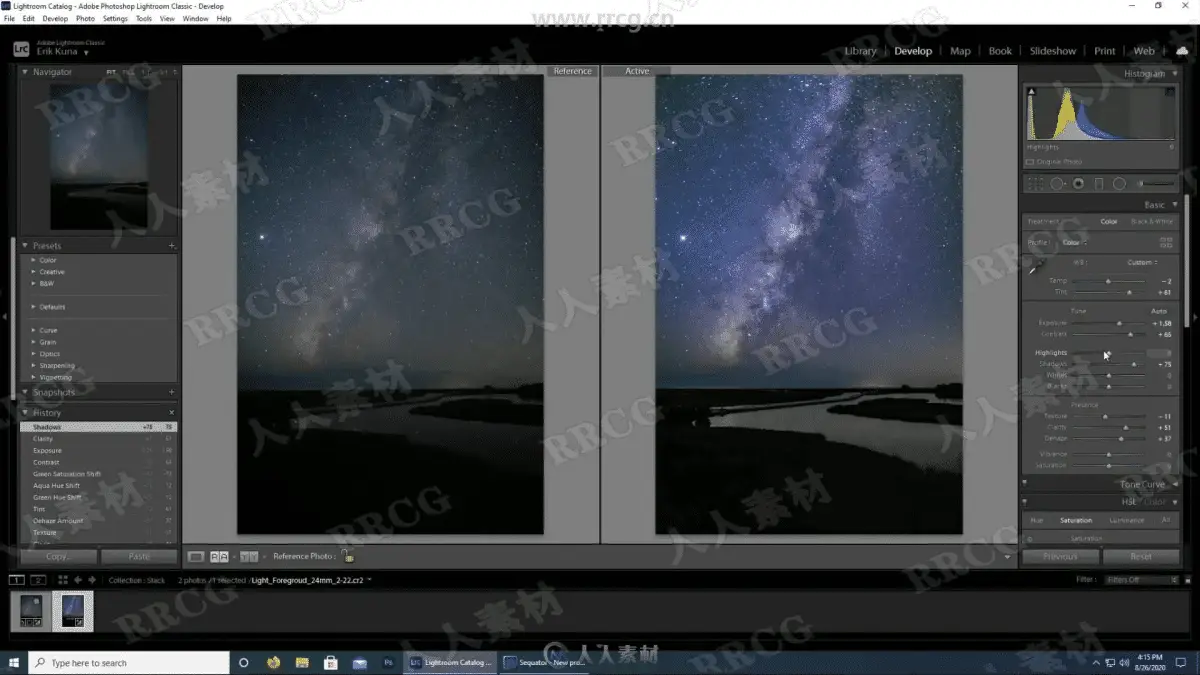The image size is (1200, 675).
Task: Go back with filmstrip left arrow
Action: [78, 580]
